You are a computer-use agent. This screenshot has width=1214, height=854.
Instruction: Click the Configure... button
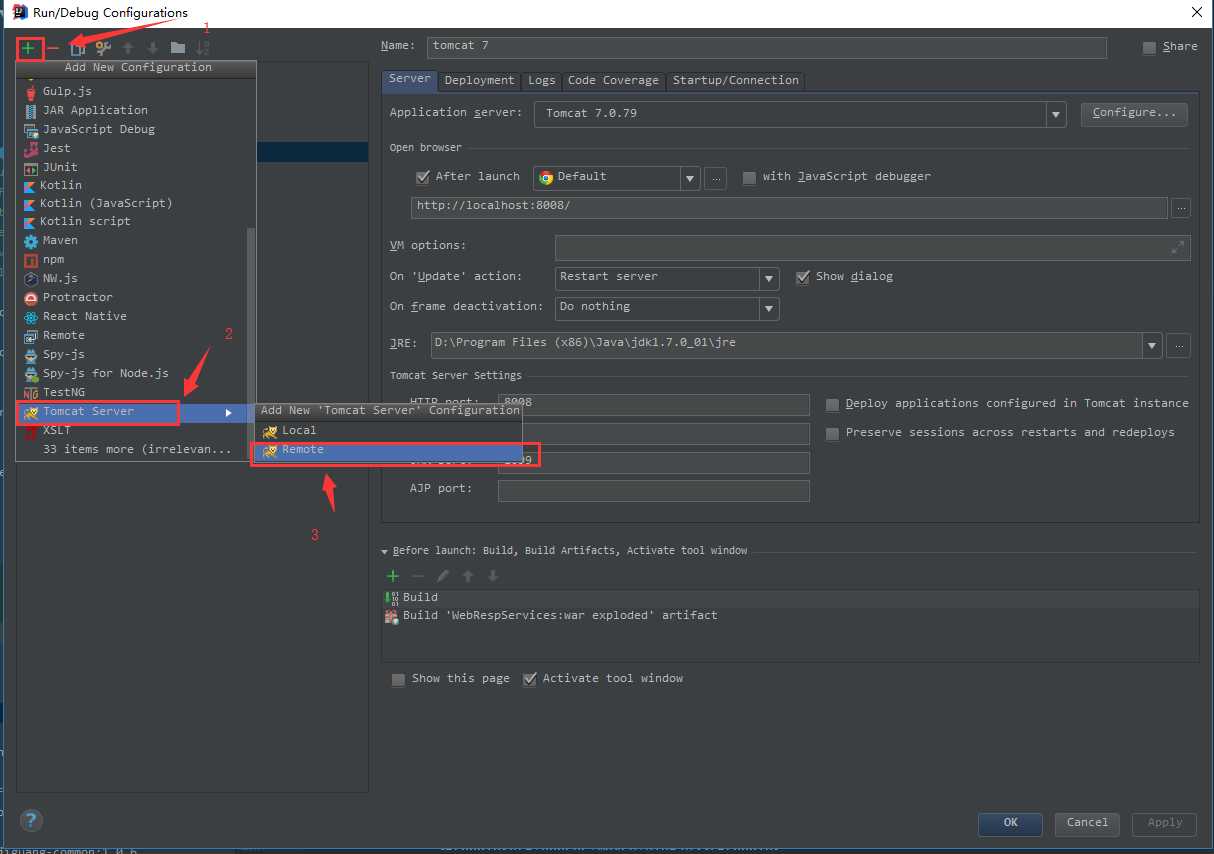[x=1134, y=113]
